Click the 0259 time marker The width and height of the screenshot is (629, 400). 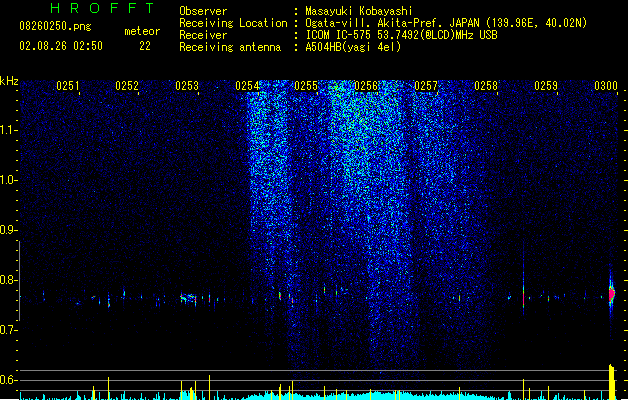point(546,86)
